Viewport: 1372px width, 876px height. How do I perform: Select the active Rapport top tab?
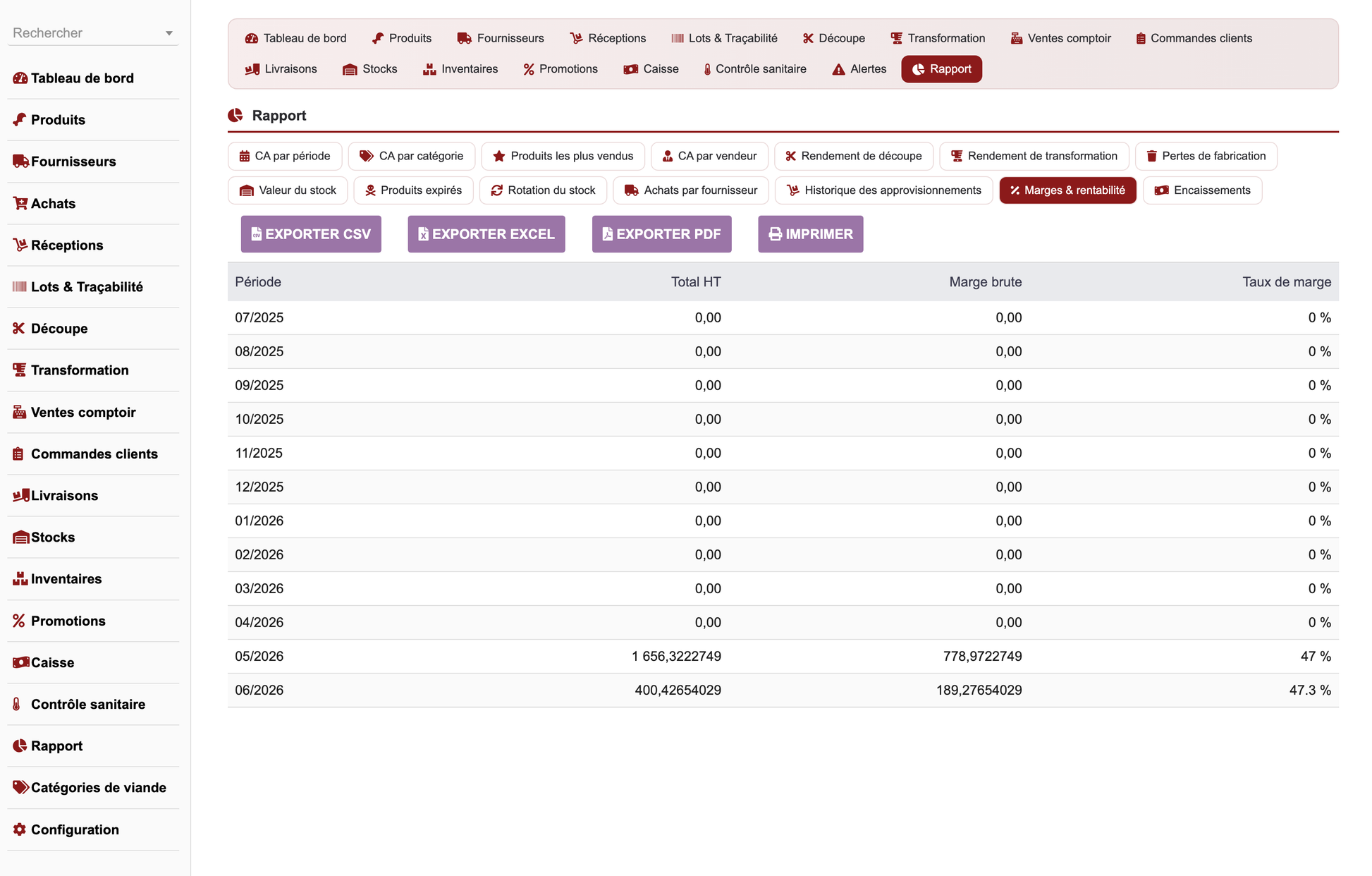pos(941,69)
